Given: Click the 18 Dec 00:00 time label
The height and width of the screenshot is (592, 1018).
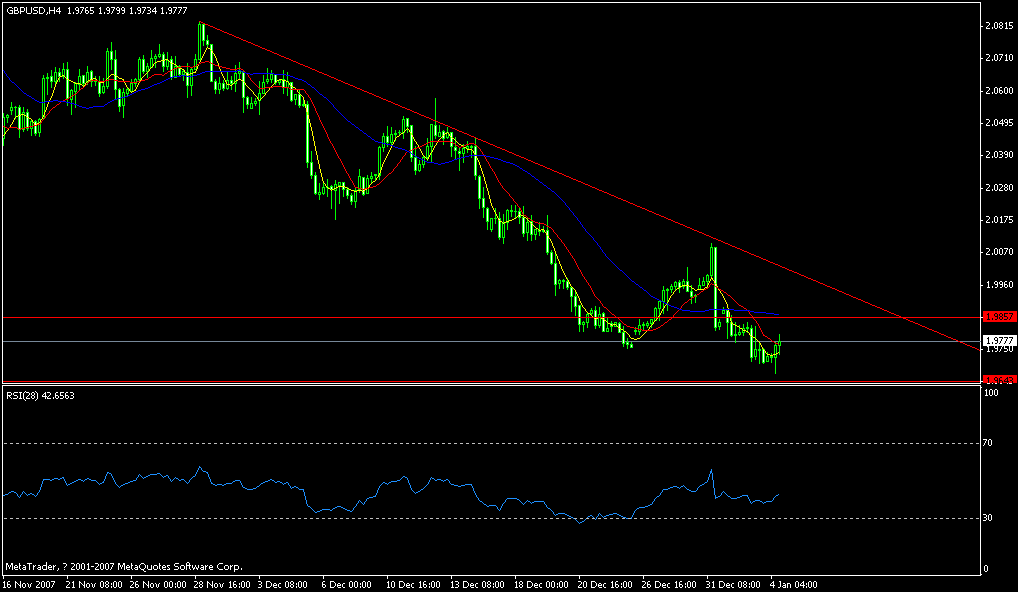Looking at the screenshot, I should click(x=541, y=584).
